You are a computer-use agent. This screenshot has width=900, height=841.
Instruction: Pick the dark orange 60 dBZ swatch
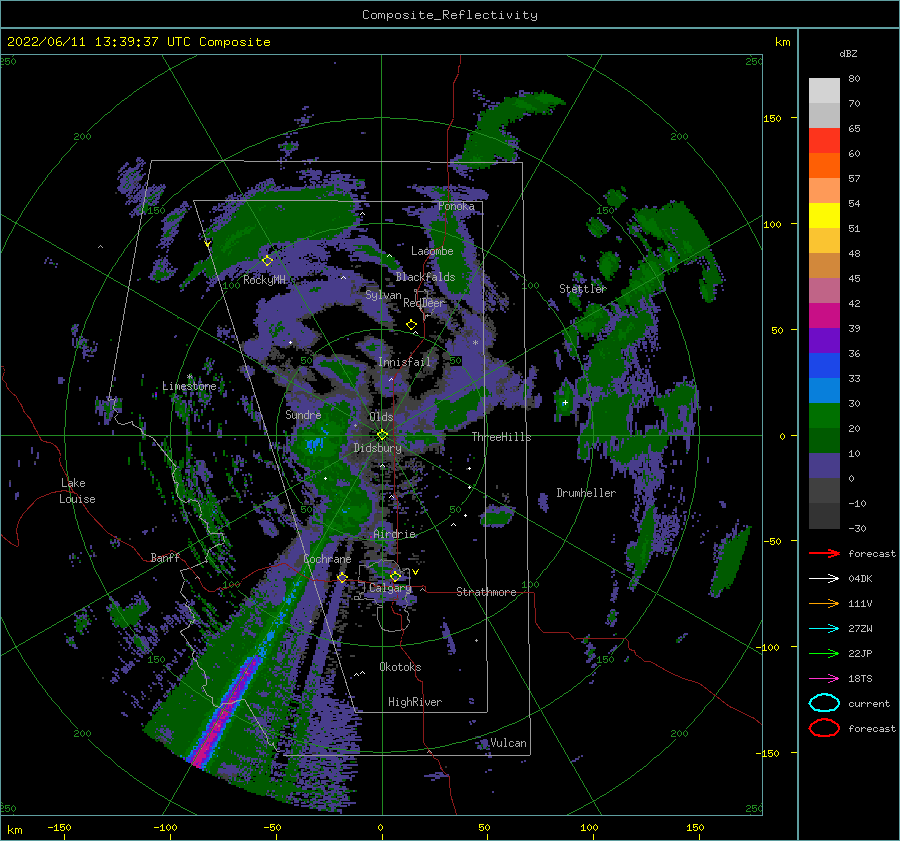pos(824,165)
